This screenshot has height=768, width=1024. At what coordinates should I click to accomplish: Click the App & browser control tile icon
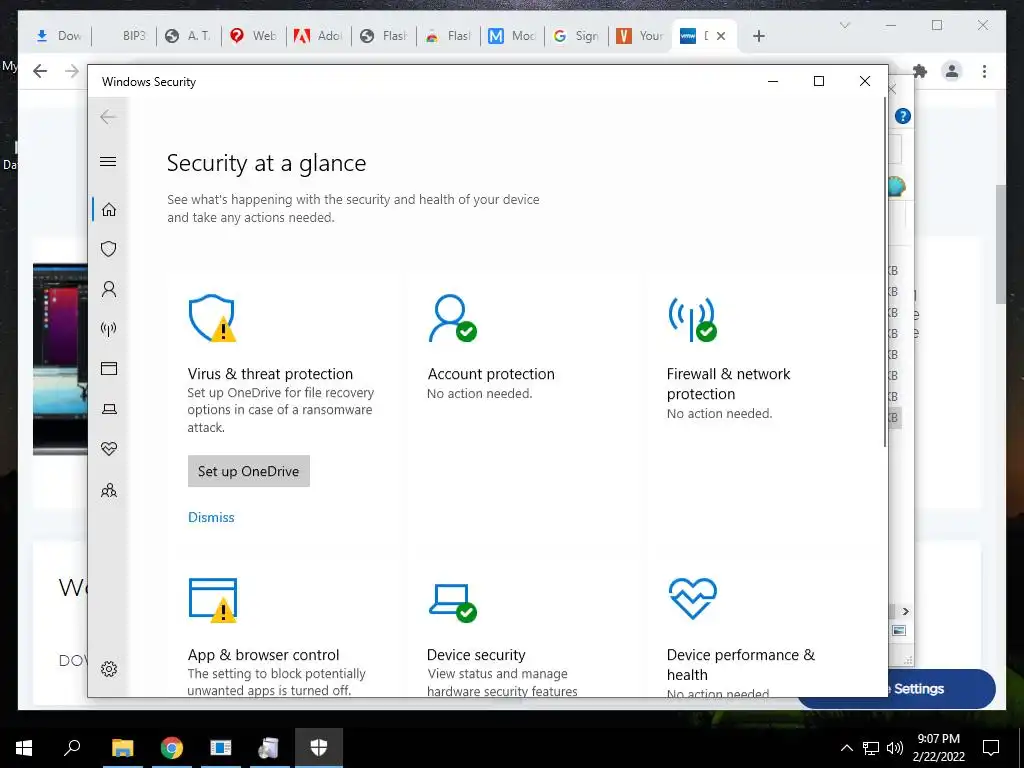click(213, 600)
